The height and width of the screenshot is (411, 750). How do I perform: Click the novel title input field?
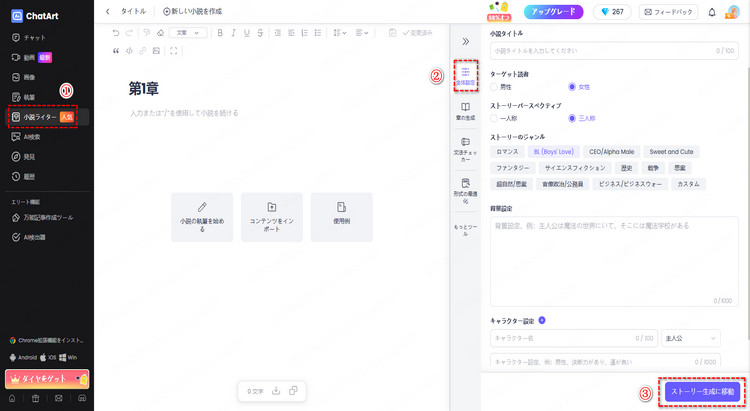(x=614, y=51)
